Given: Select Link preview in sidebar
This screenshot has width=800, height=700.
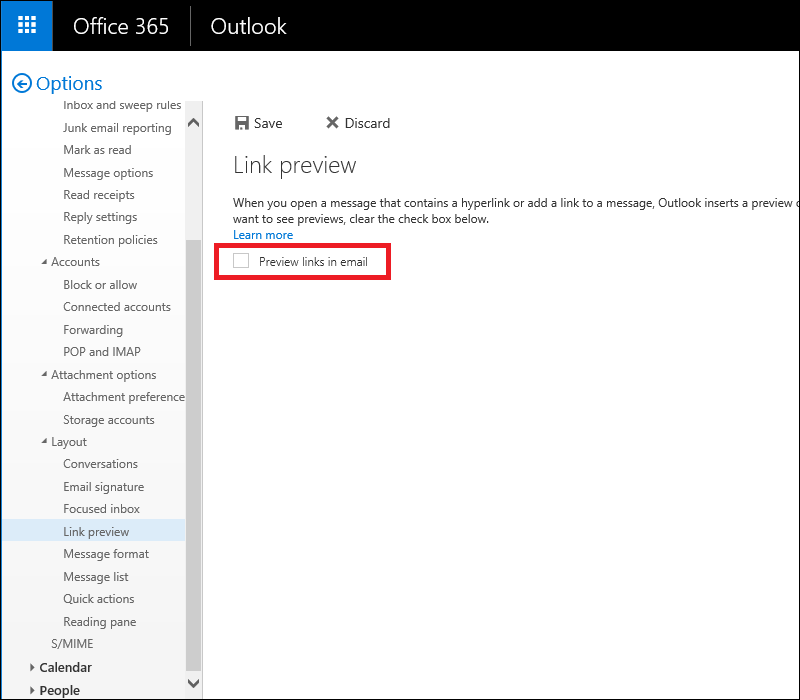Looking at the screenshot, I should pyautogui.click(x=94, y=531).
